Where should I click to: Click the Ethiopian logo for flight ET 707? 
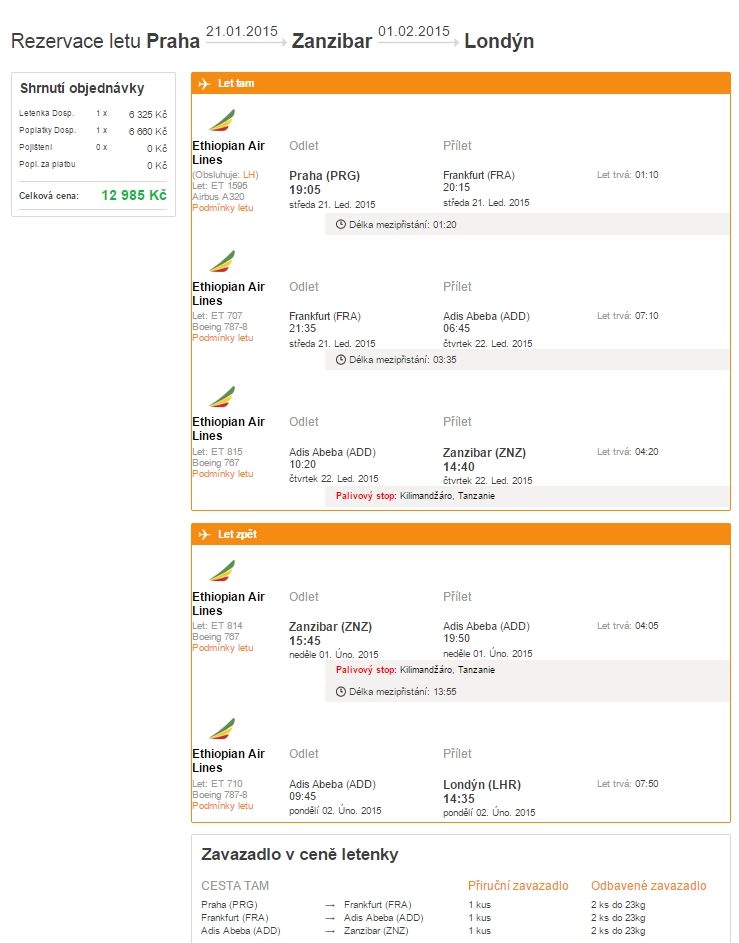221,262
